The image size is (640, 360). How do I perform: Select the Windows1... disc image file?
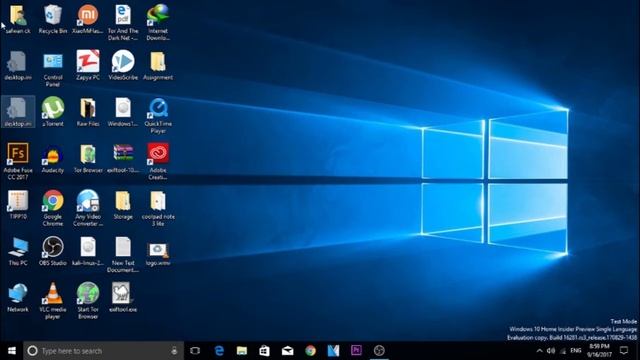pos(123,112)
